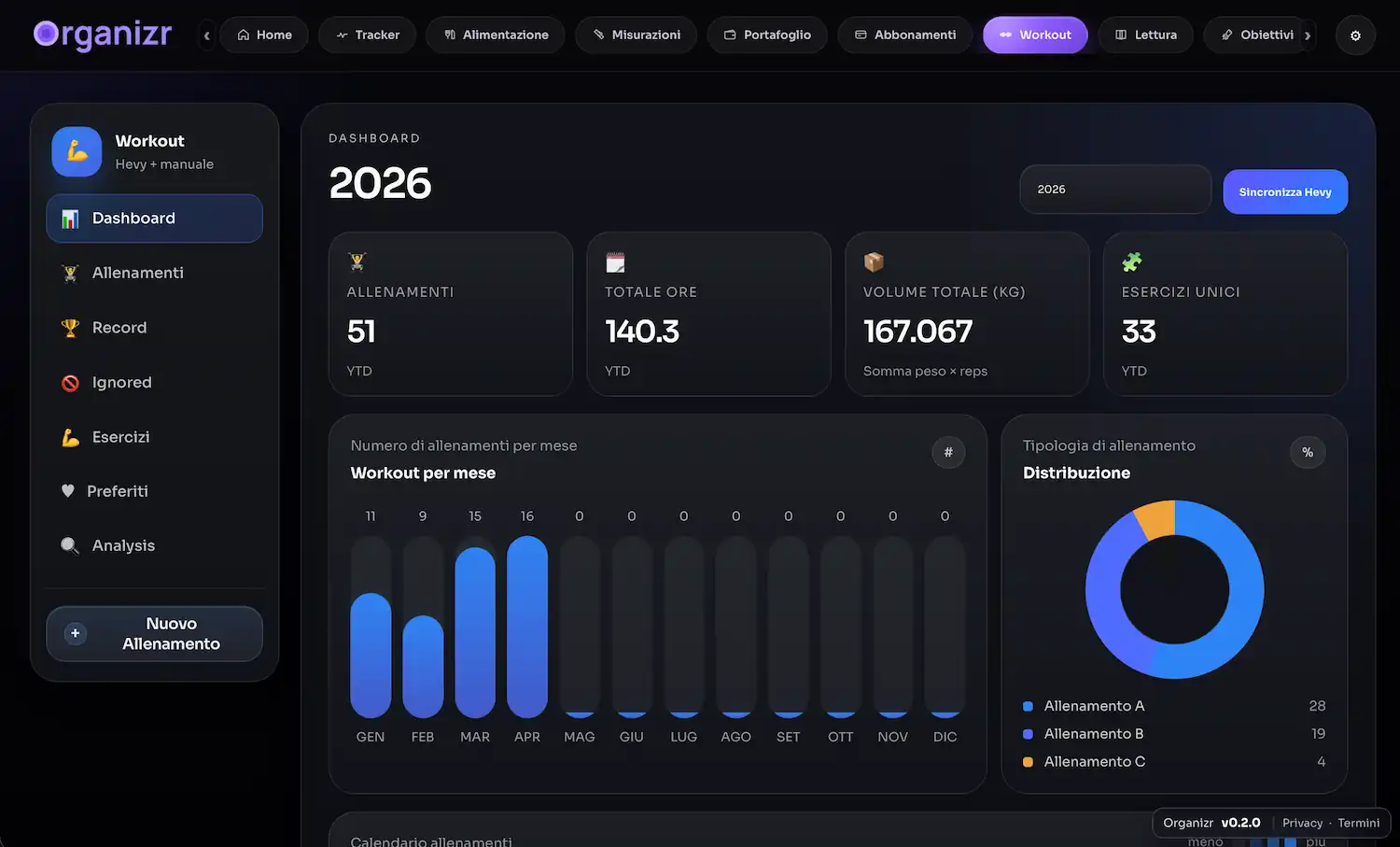
Task: Click the 2026 dashboard heading
Action: coord(381,183)
